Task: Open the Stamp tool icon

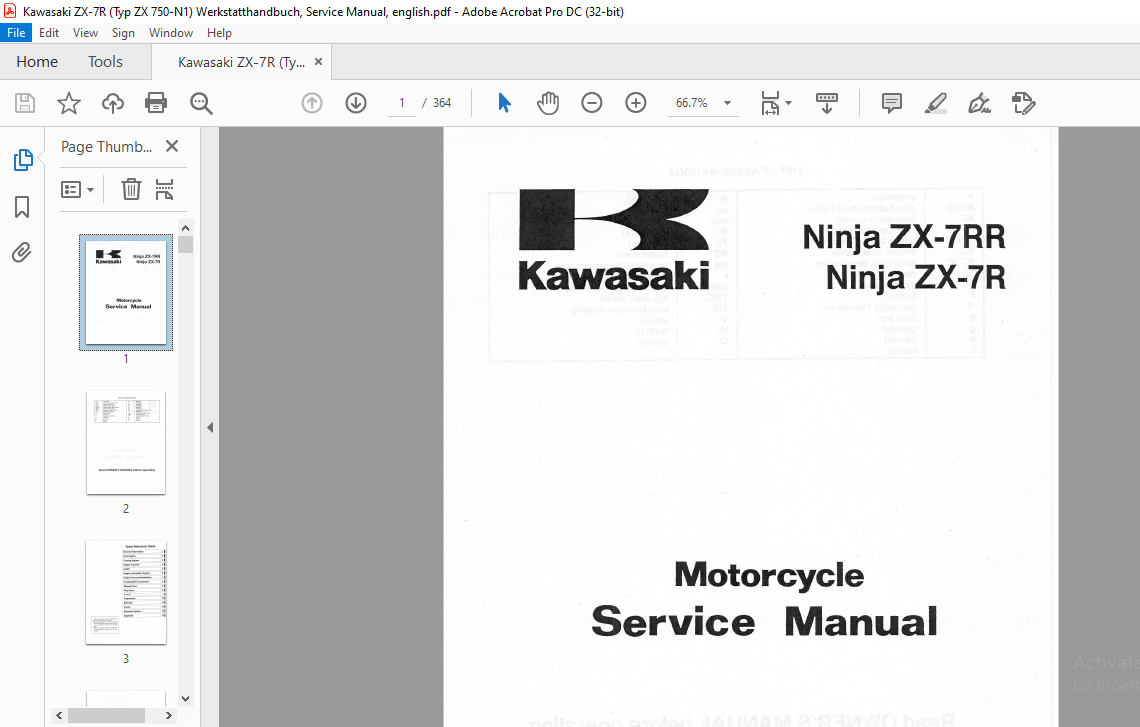Action: point(1024,103)
